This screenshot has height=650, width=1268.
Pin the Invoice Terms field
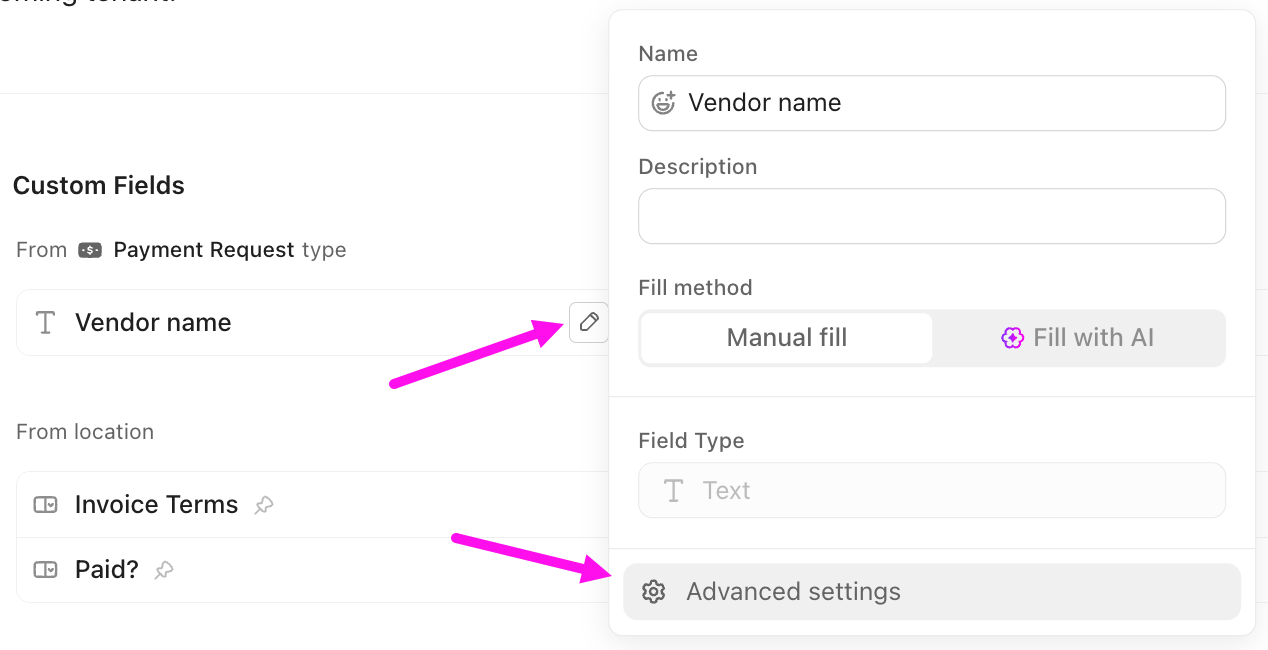pos(263,506)
